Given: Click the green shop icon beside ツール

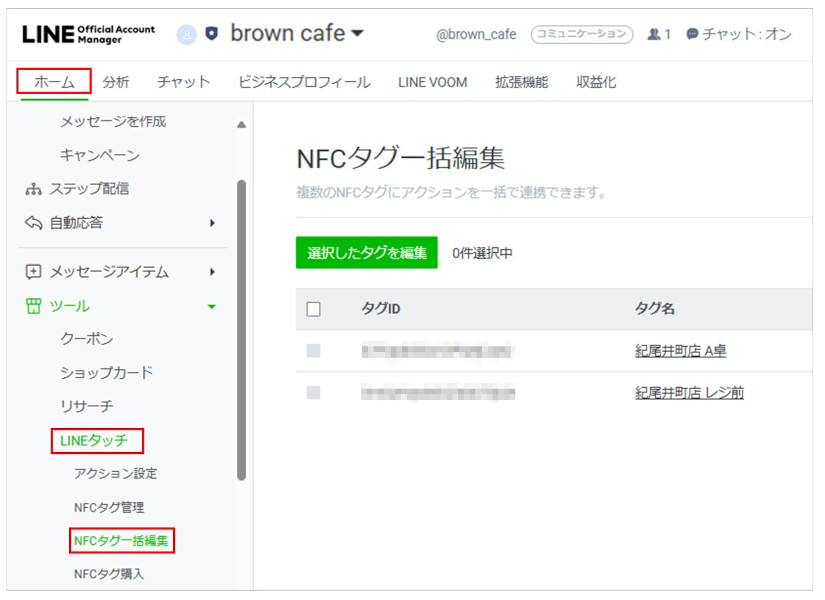Looking at the screenshot, I should (x=34, y=306).
